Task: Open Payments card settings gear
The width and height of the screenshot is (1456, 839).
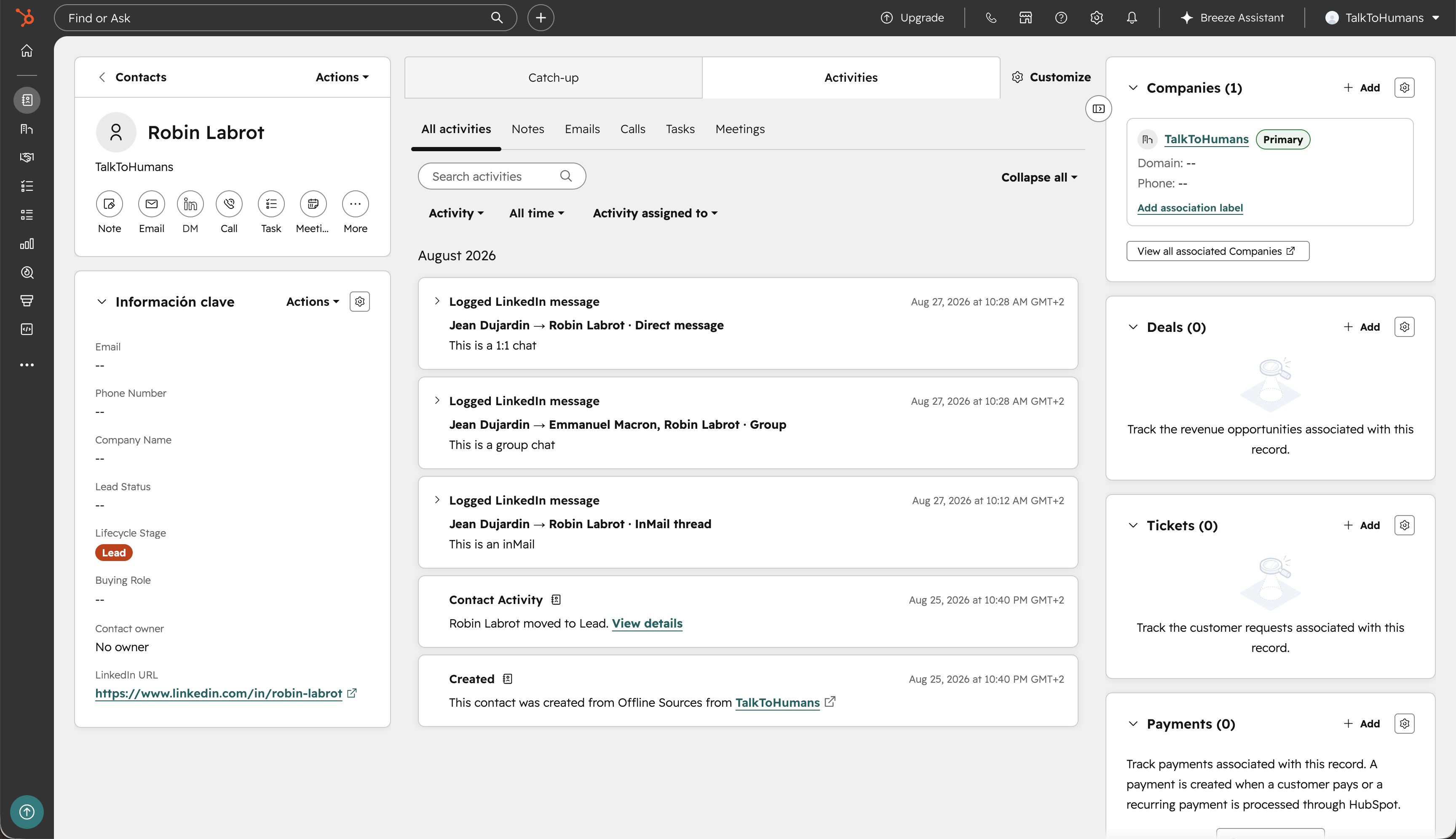Action: click(1404, 723)
